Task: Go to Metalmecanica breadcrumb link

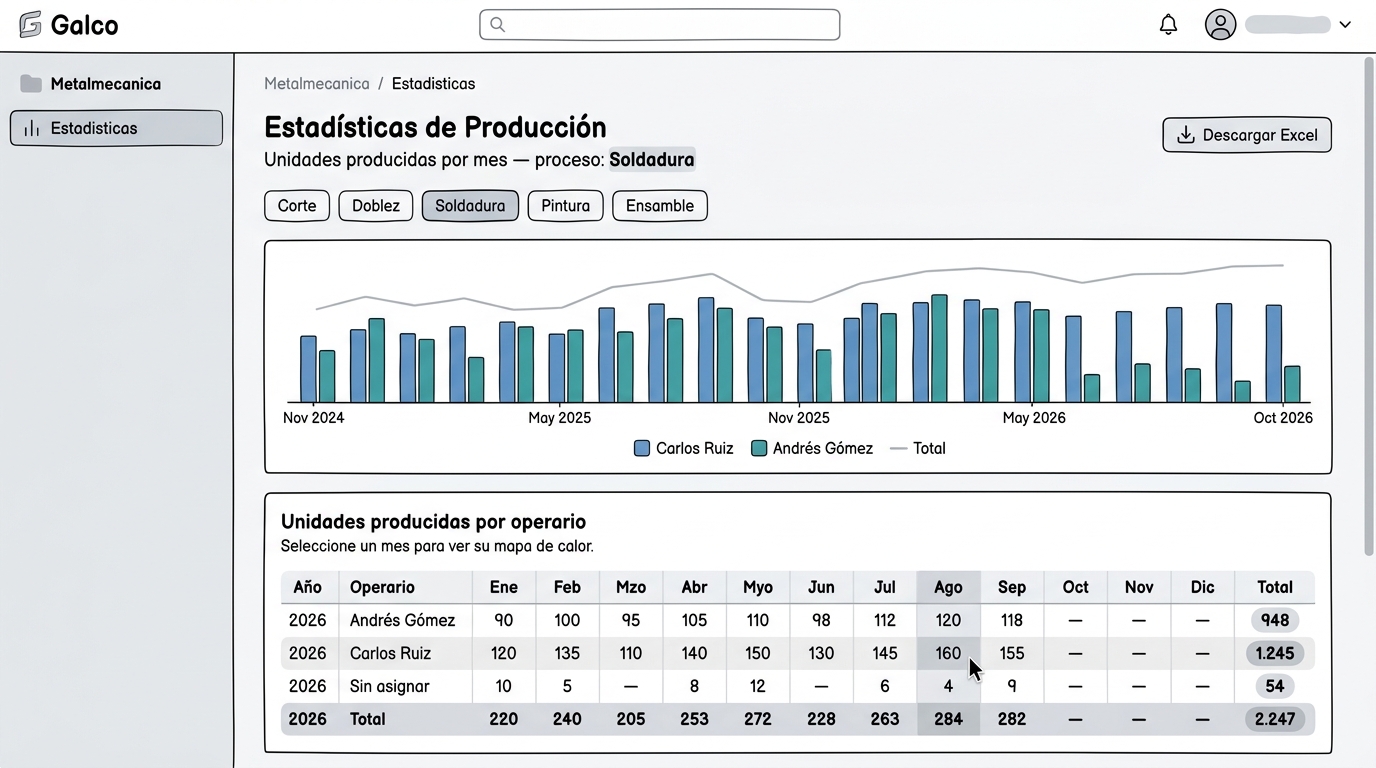Action: pyautogui.click(x=316, y=84)
